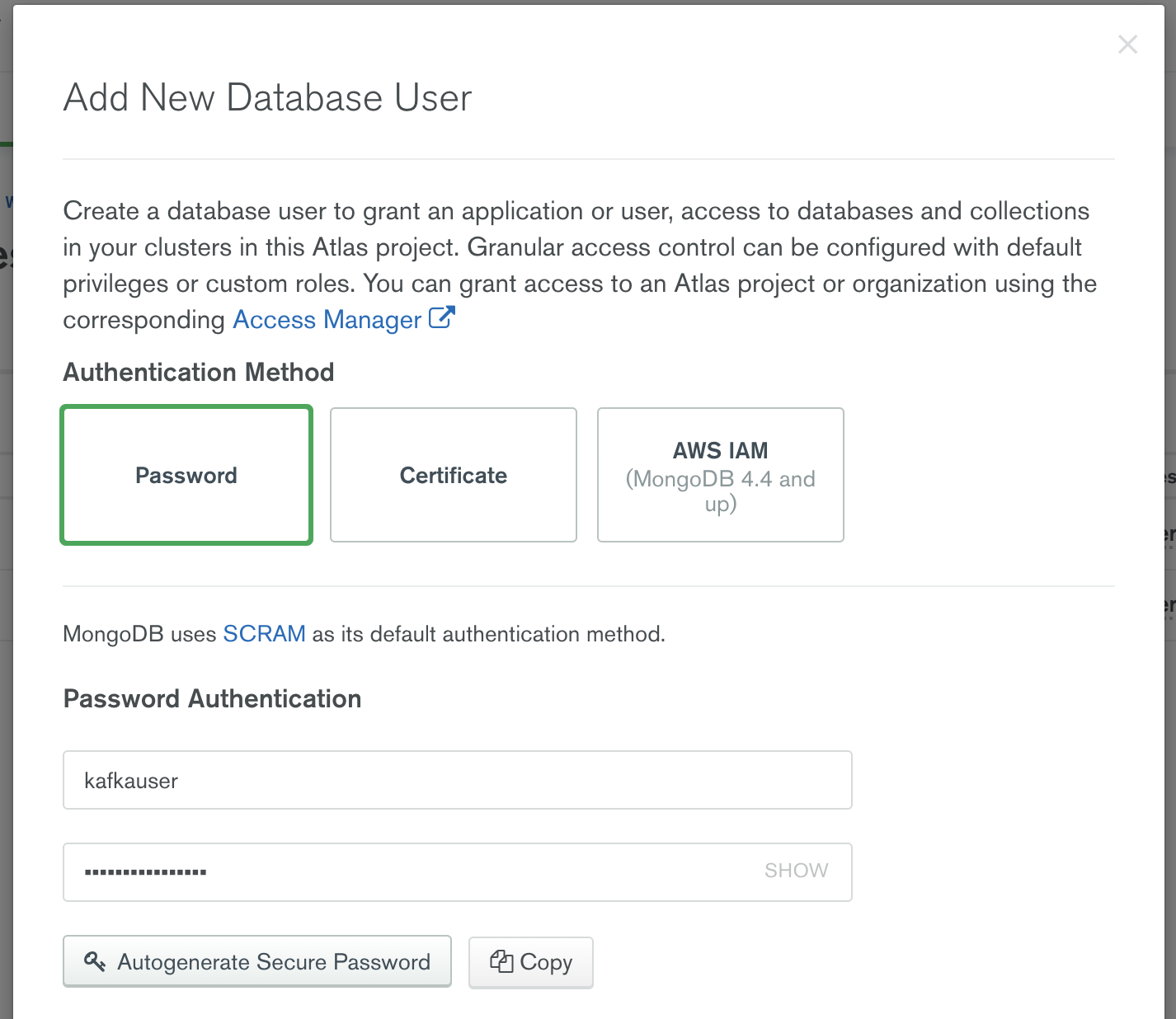The image size is (1176, 1019).
Task: Follow the SCRAM link
Action: (264, 634)
